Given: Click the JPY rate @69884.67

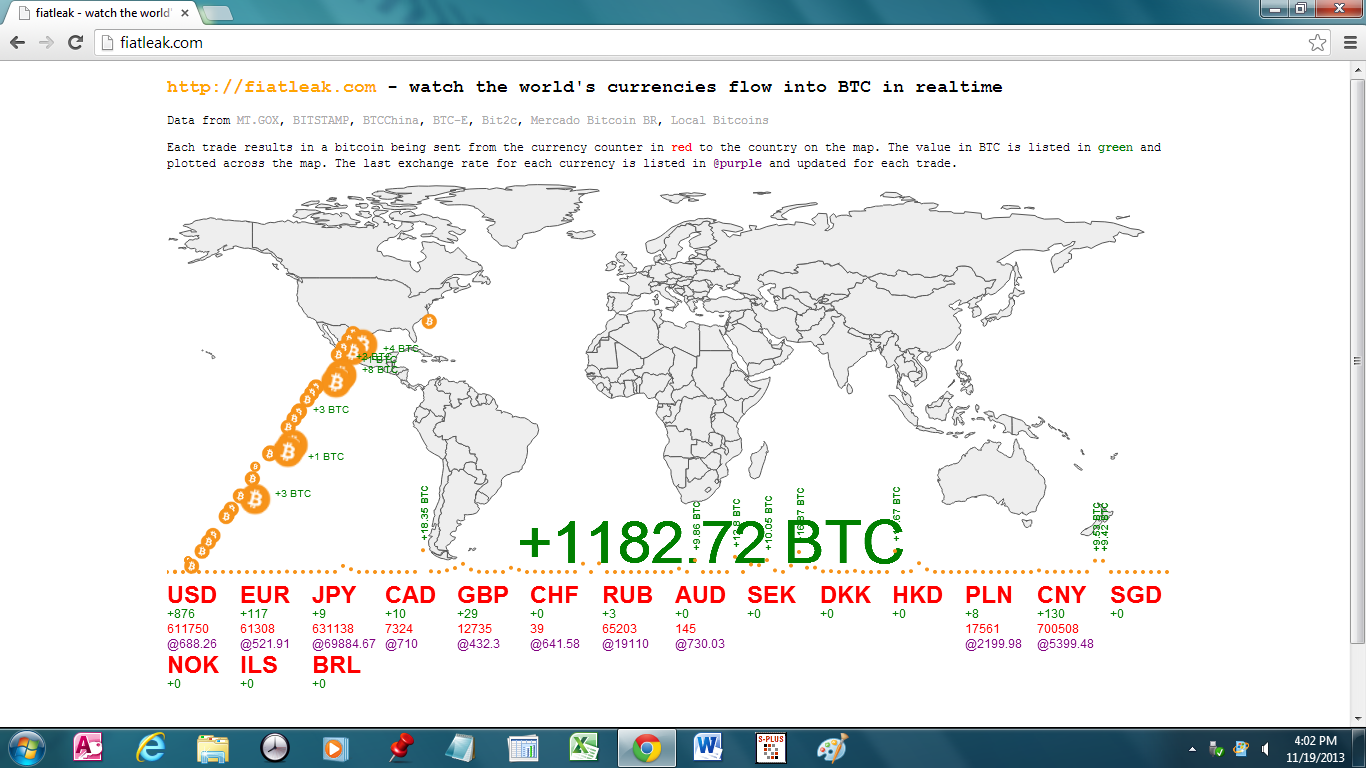Looking at the screenshot, I should pyautogui.click(x=344, y=644).
